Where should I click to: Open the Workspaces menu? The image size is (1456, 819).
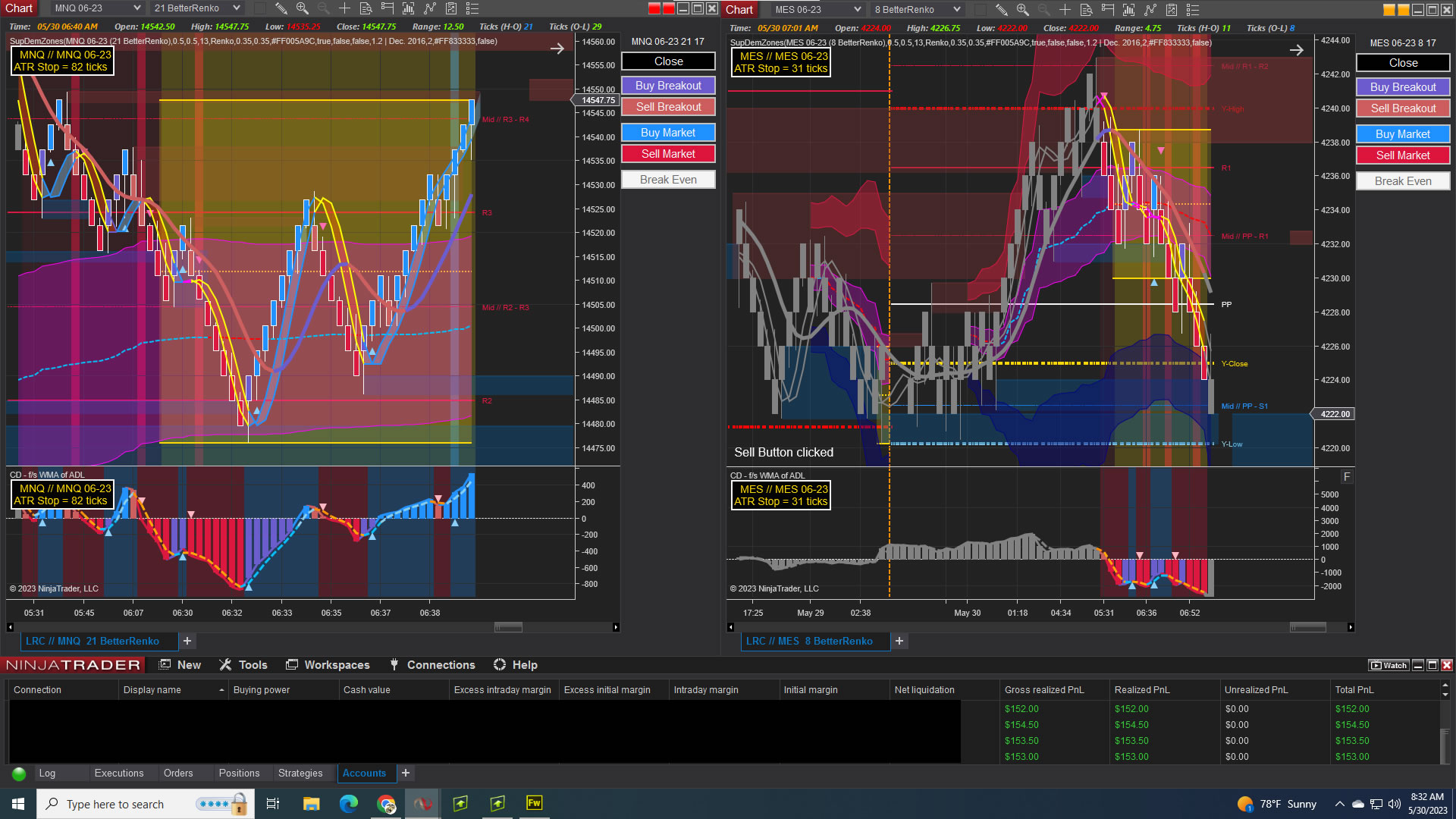[x=328, y=665]
